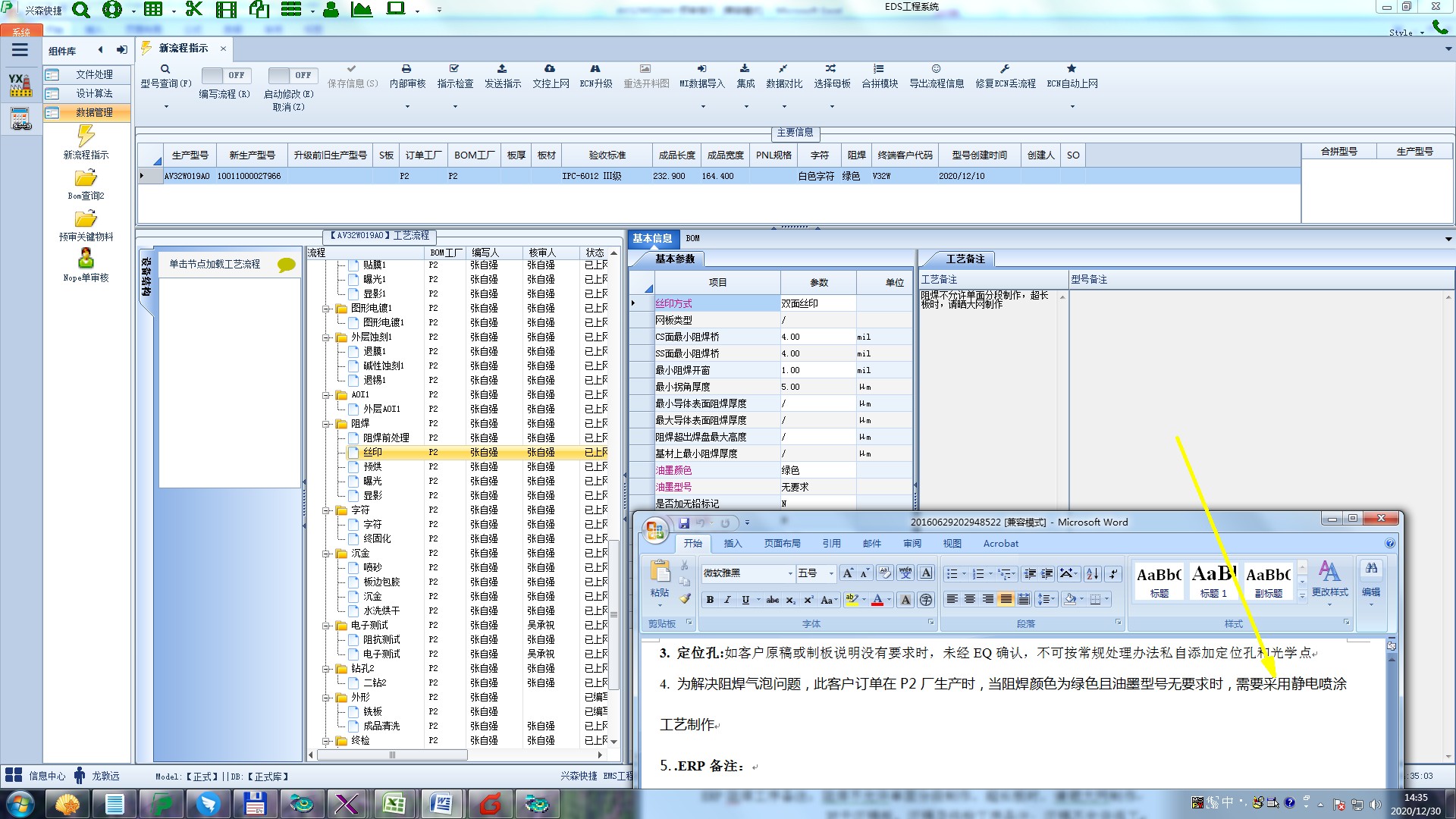This screenshot has width=1456, height=819.
Task: Open the 页面布局 ribbon tab in Word
Action: pyautogui.click(x=782, y=544)
